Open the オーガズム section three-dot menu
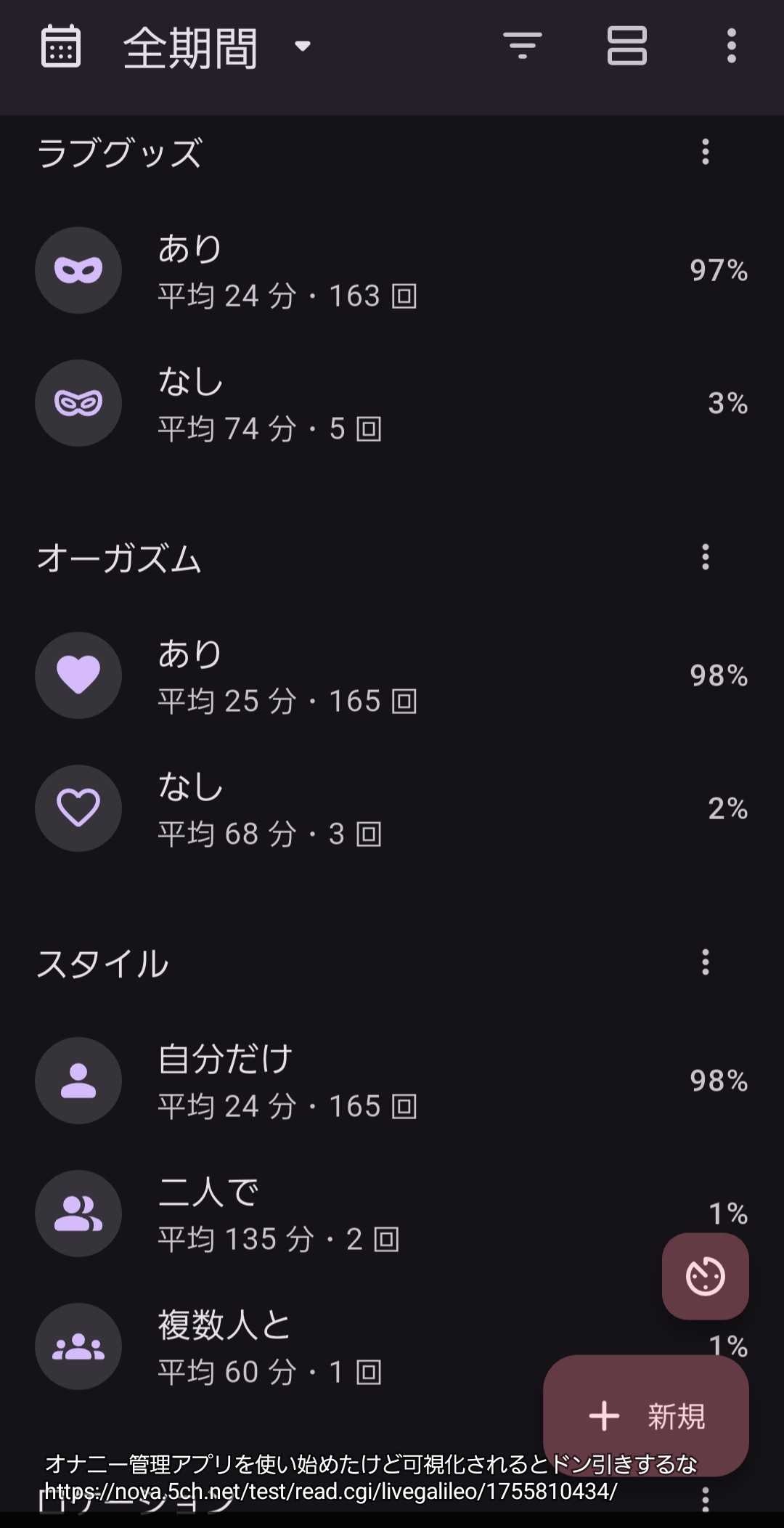Viewport: 784px width, 1528px height. (705, 558)
